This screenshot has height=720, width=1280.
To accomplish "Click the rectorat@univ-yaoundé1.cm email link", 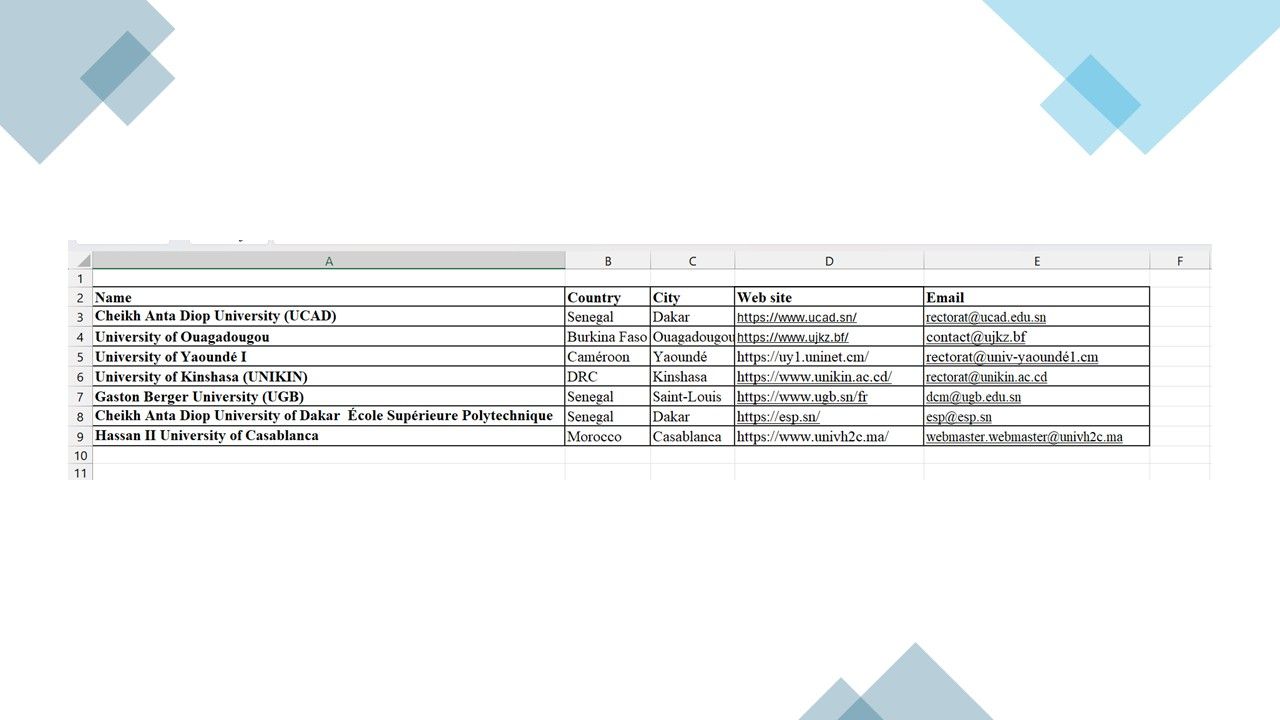I will click(x=1012, y=358).
